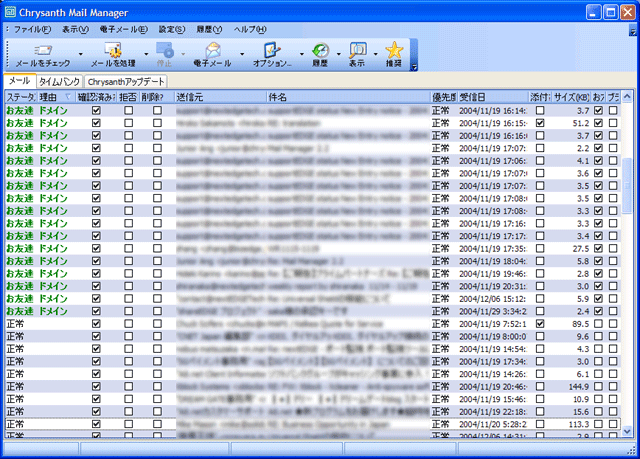The width and height of the screenshot is (640, 459).
Task: Click the menu bar overflow arrow at right
Action: coord(633,32)
